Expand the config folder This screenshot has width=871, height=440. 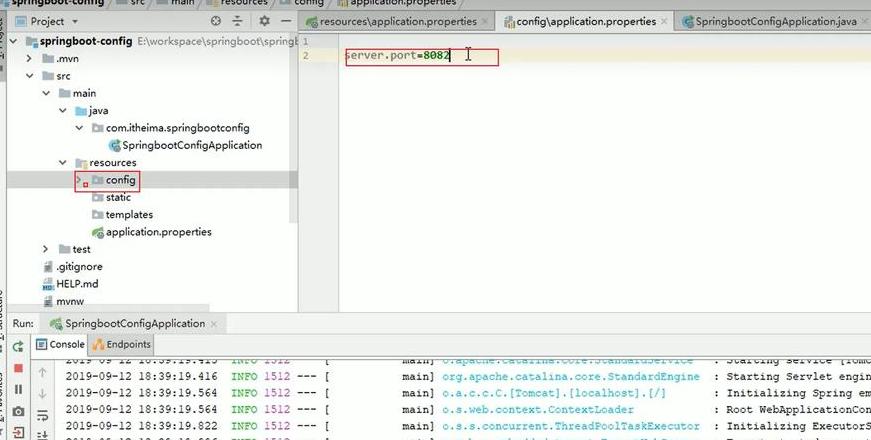coord(79,179)
